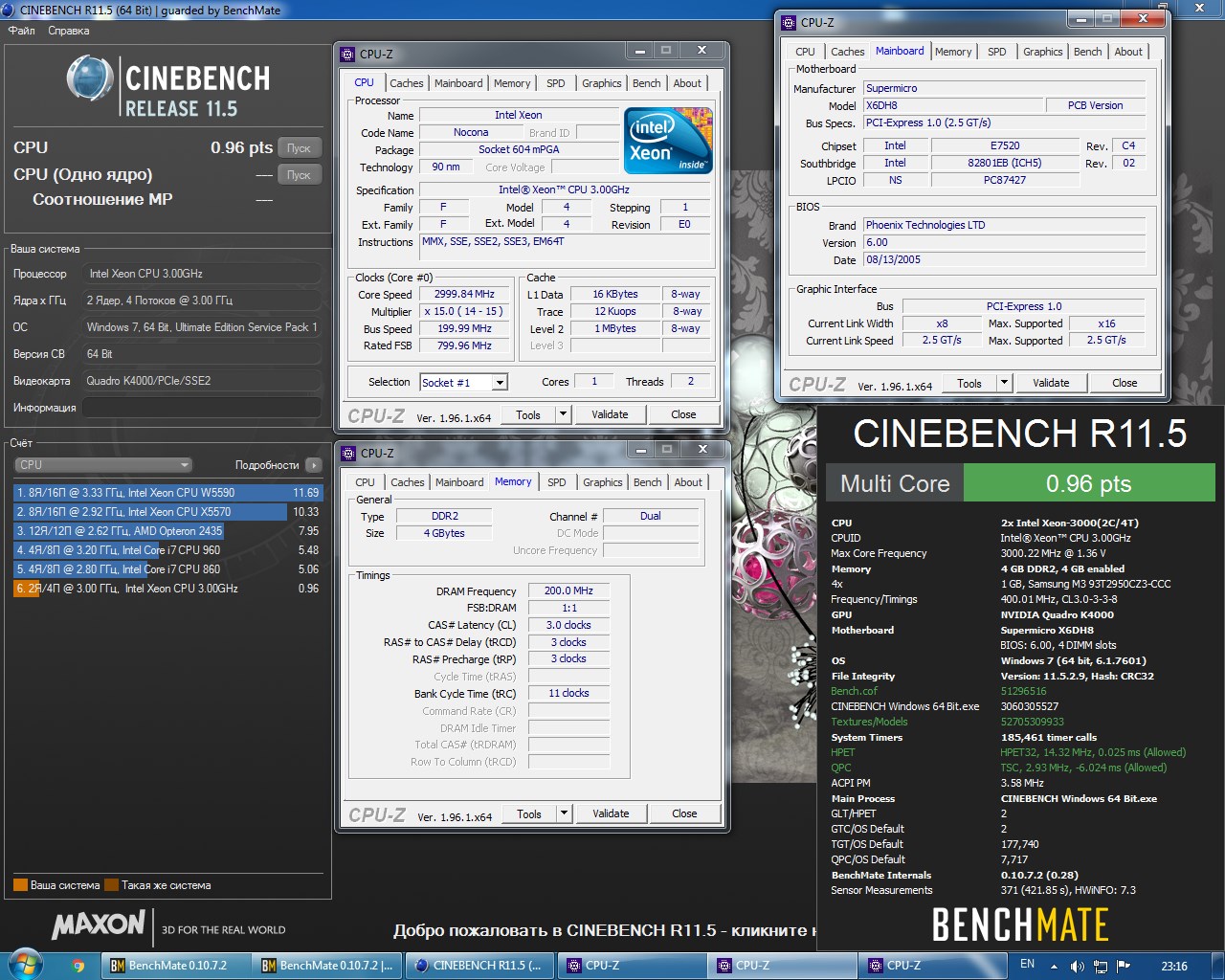The width and height of the screenshot is (1225, 980).
Task: Select the Intel Xeon CPU W5590 ranking row
Action: [167, 493]
